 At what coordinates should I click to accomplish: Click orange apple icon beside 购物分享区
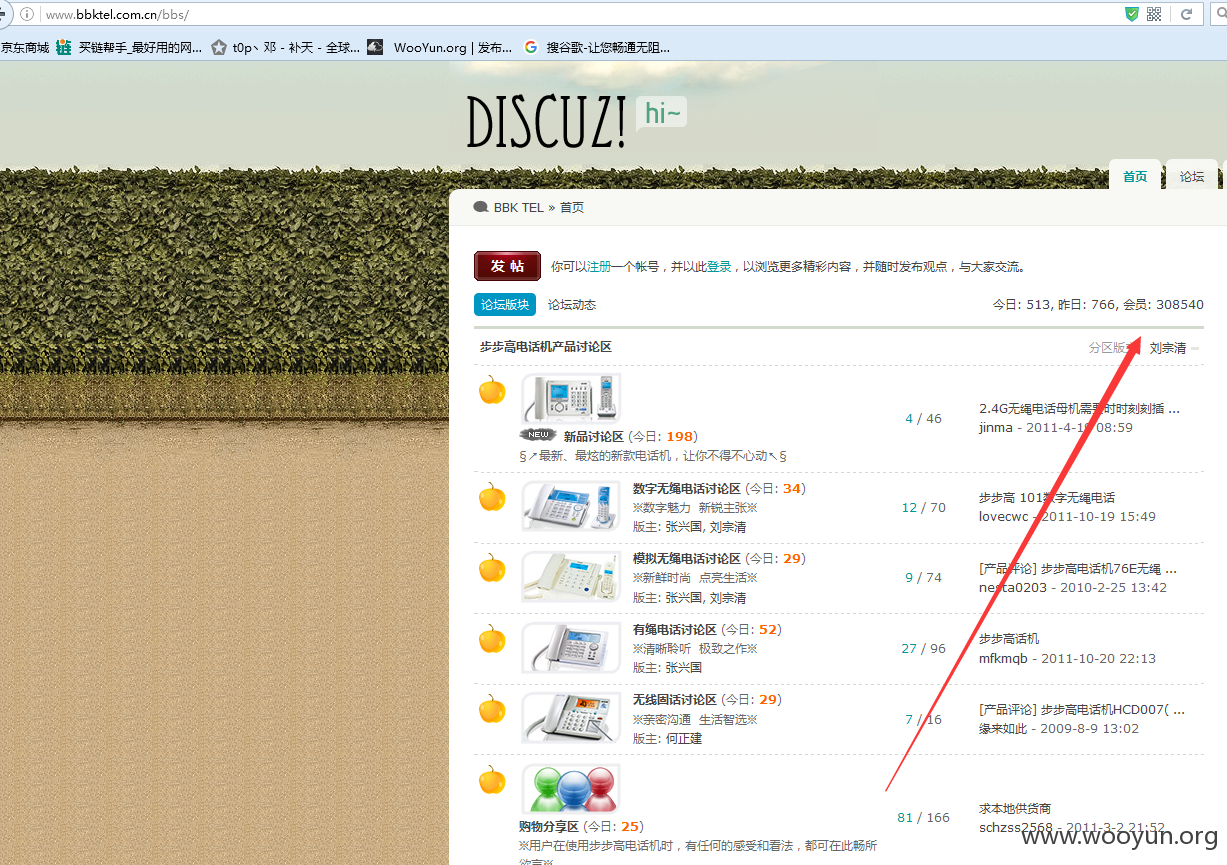pyautogui.click(x=492, y=779)
